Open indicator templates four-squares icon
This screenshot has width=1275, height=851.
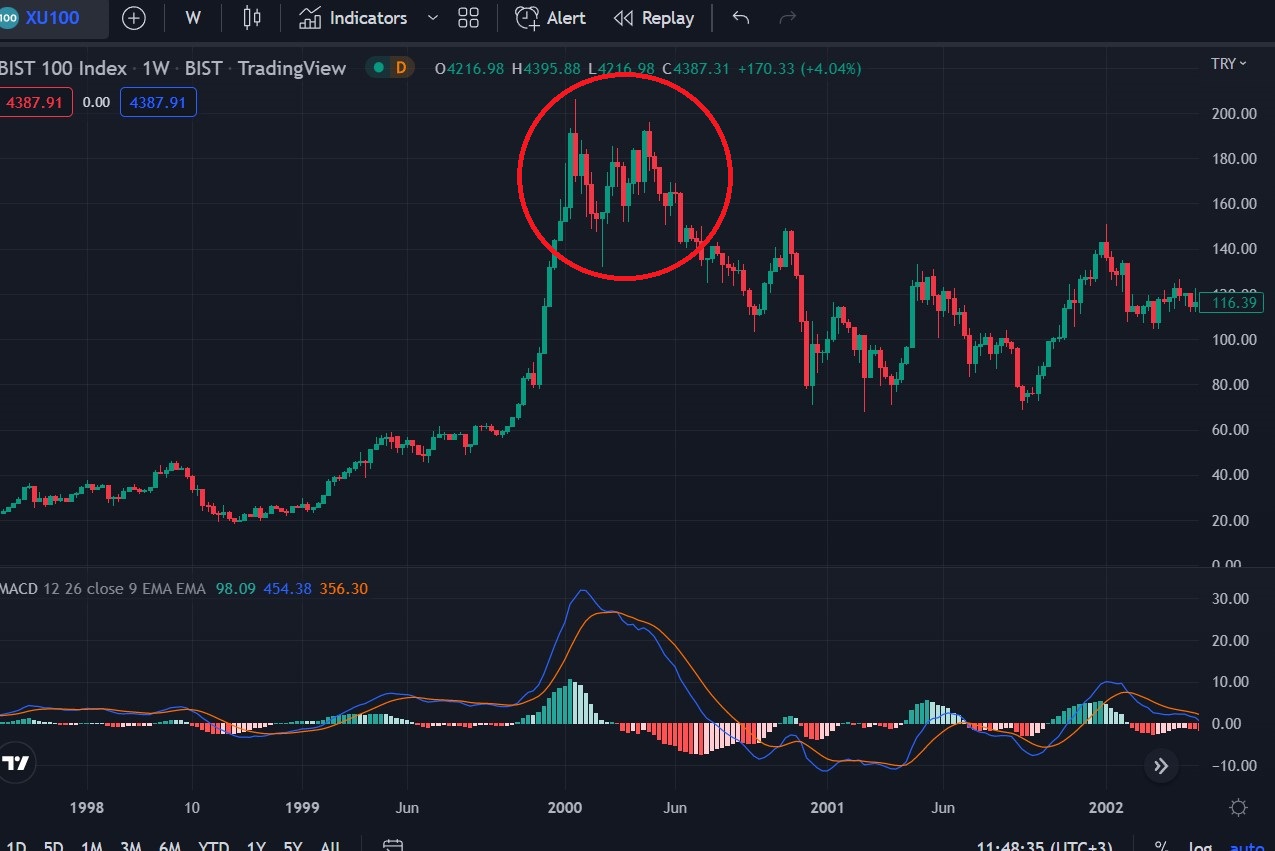[x=468, y=18]
